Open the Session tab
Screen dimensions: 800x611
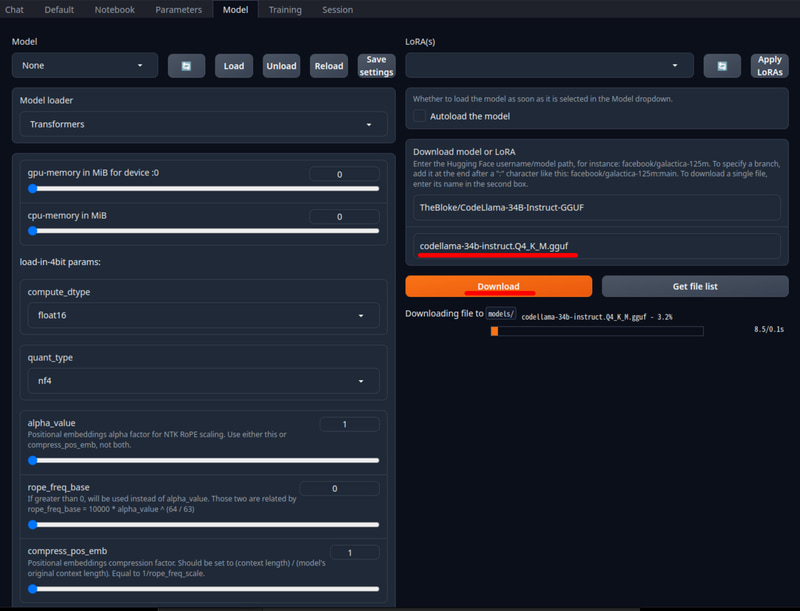pos(337,10)
